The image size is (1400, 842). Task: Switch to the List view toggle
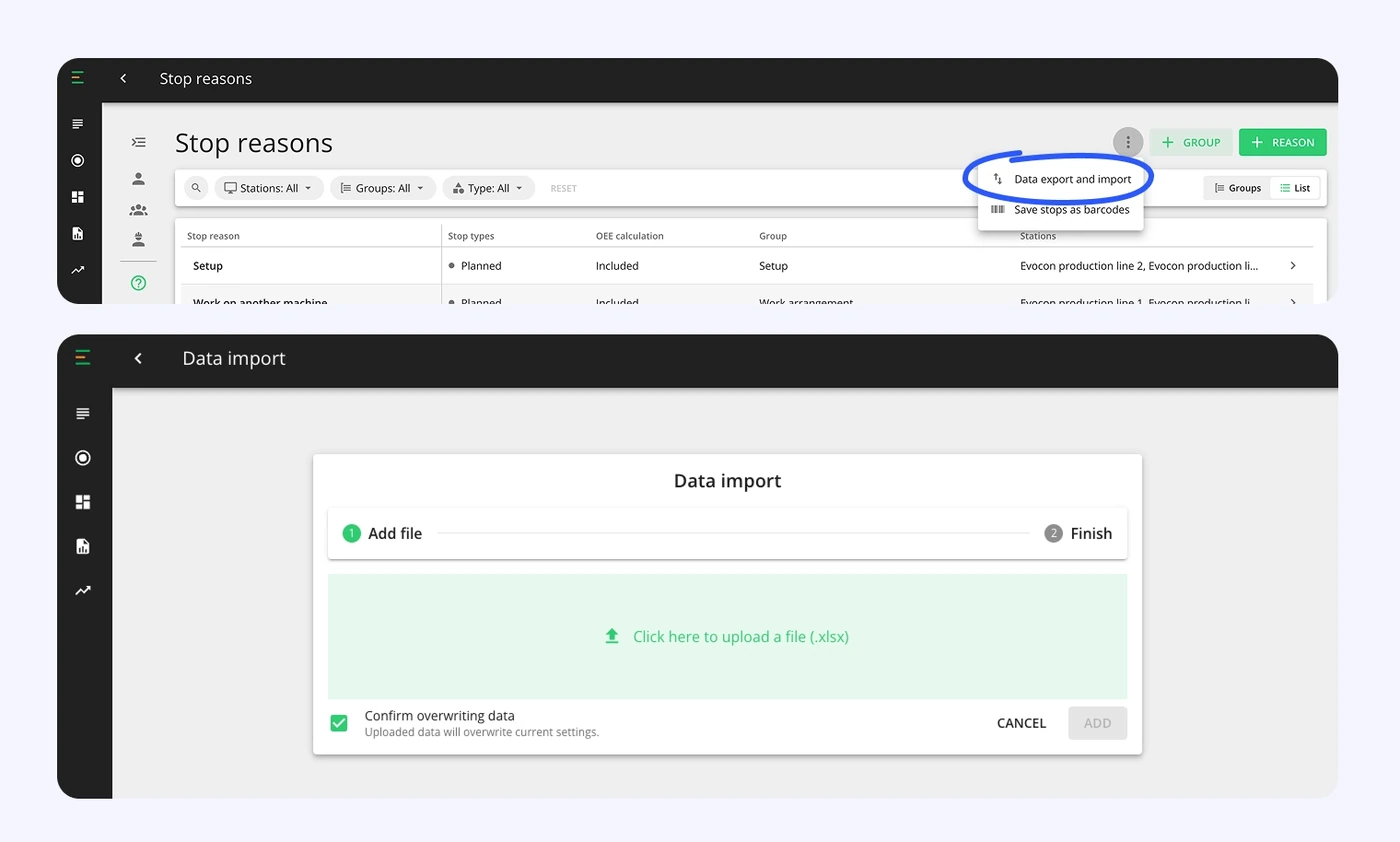click(1295, 188)
